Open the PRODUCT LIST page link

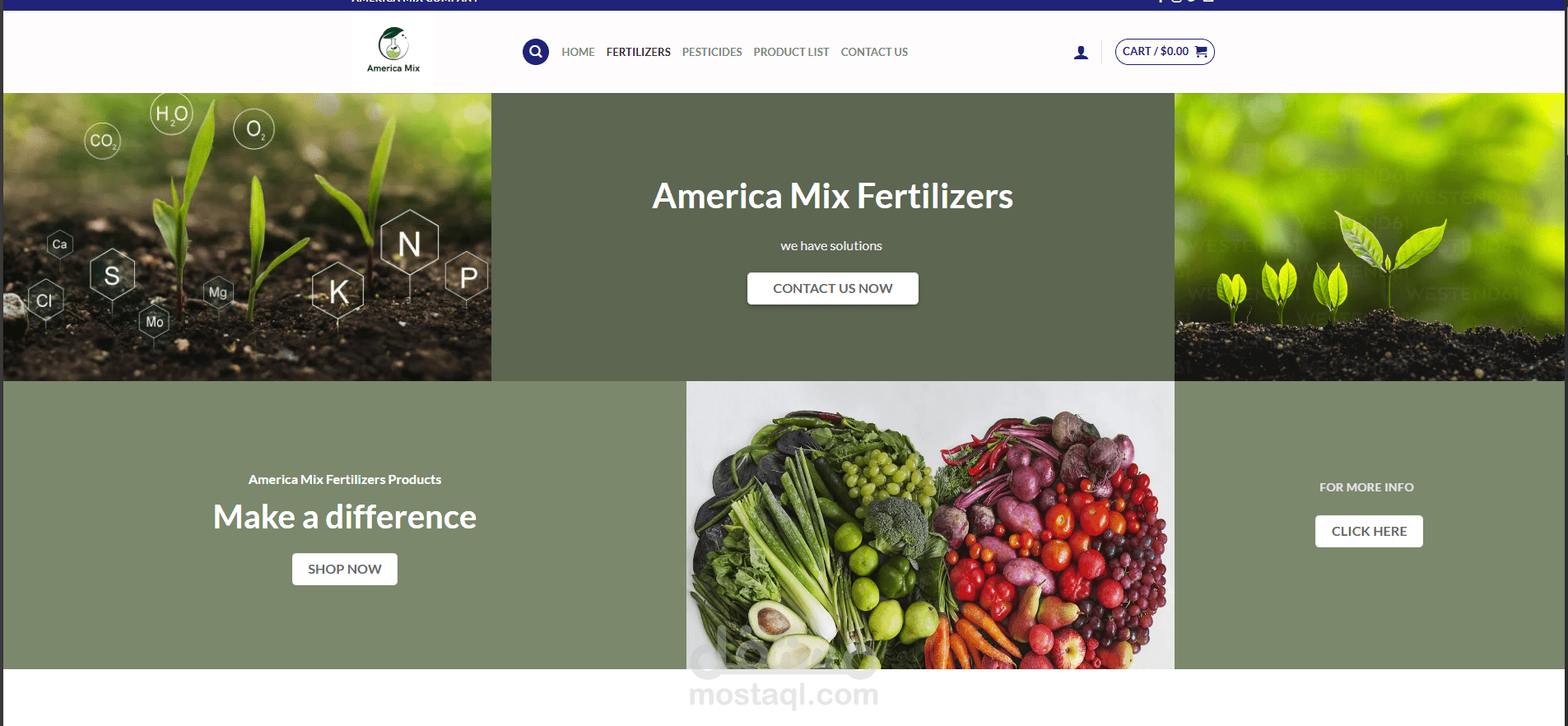[791, 52]
